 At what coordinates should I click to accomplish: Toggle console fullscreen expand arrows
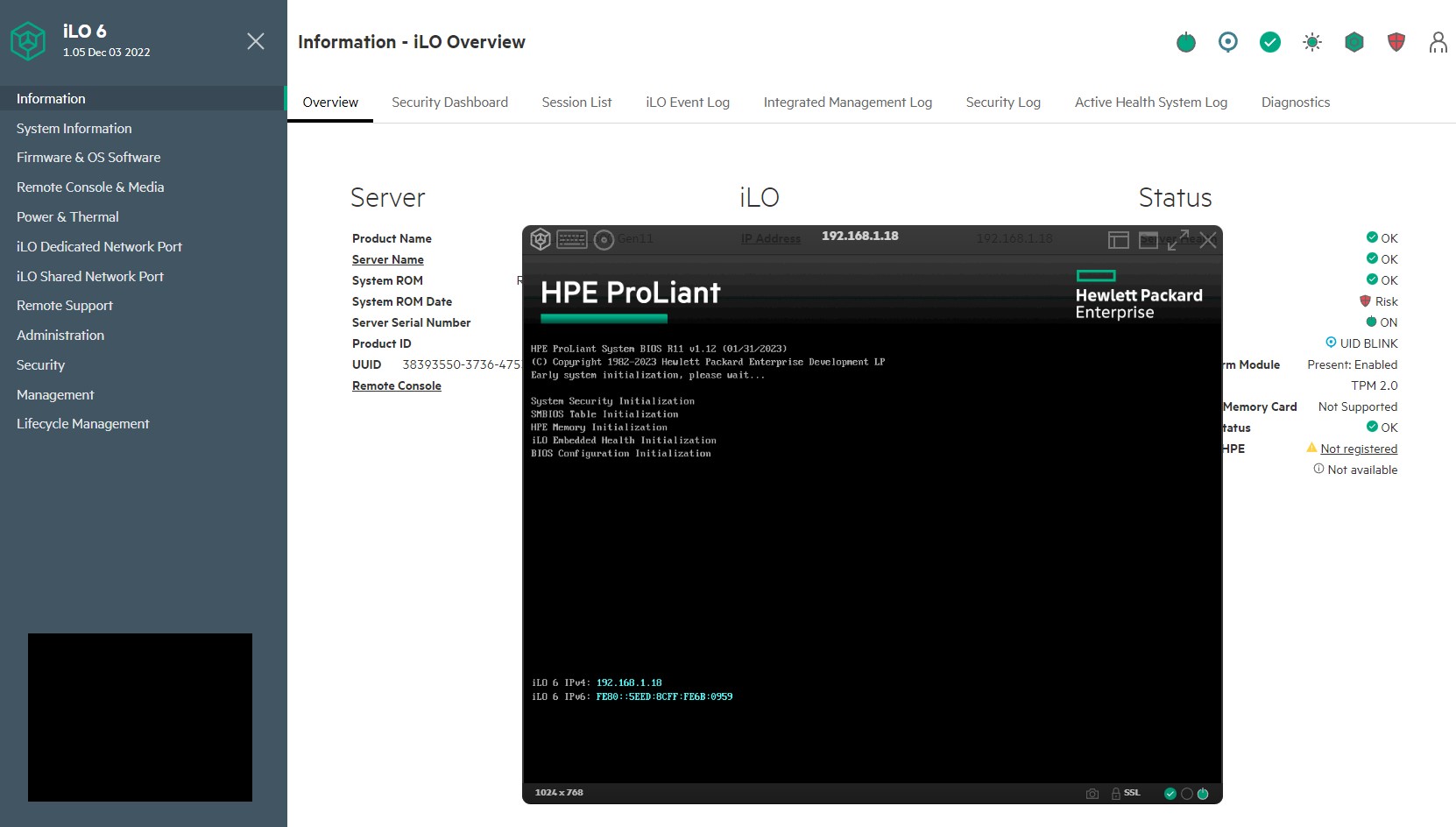1178,240
